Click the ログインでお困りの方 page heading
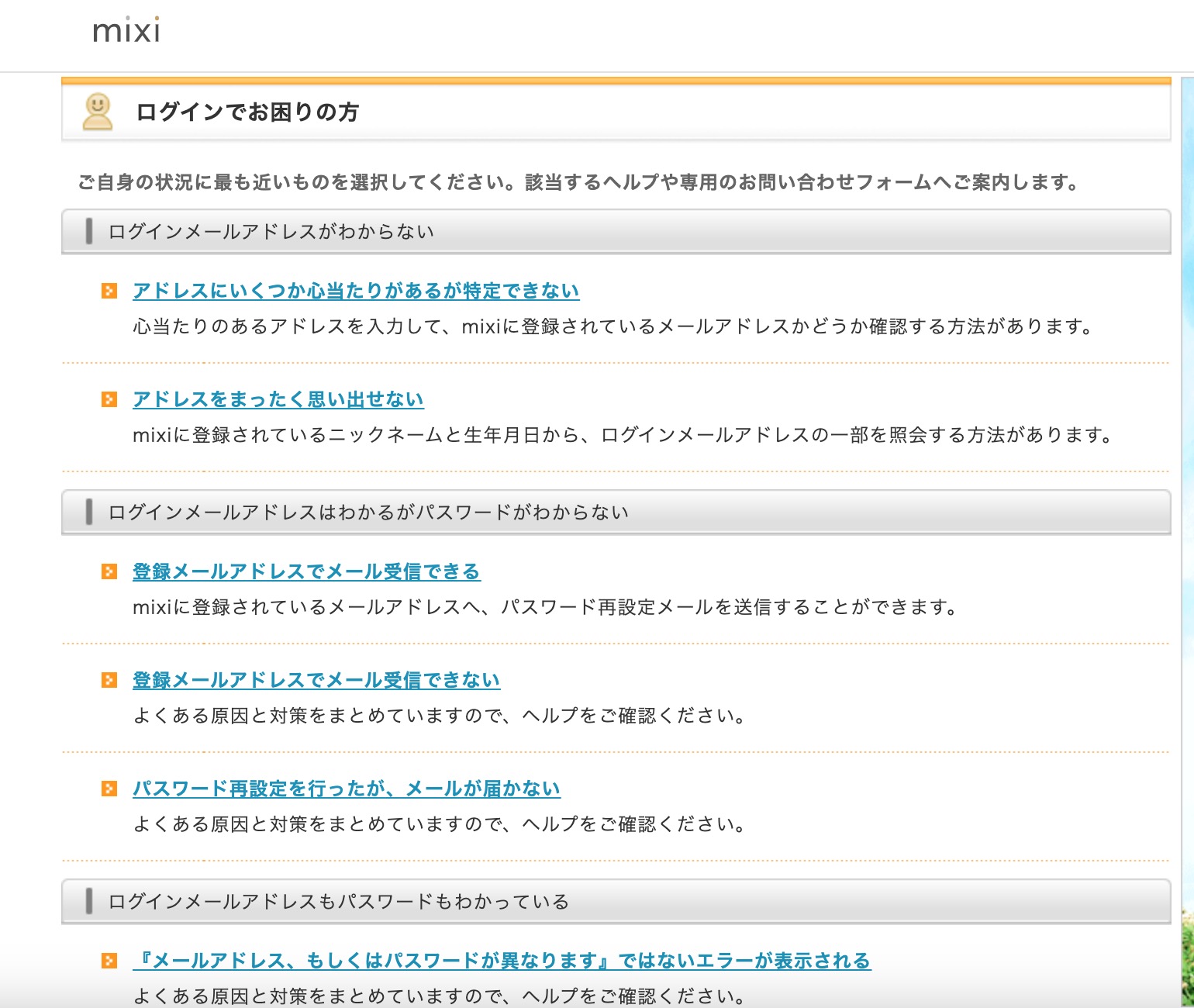Image resolution: width=1194 pixels, height=1008 pixels. pyautogui.click(x=247, y=112)
